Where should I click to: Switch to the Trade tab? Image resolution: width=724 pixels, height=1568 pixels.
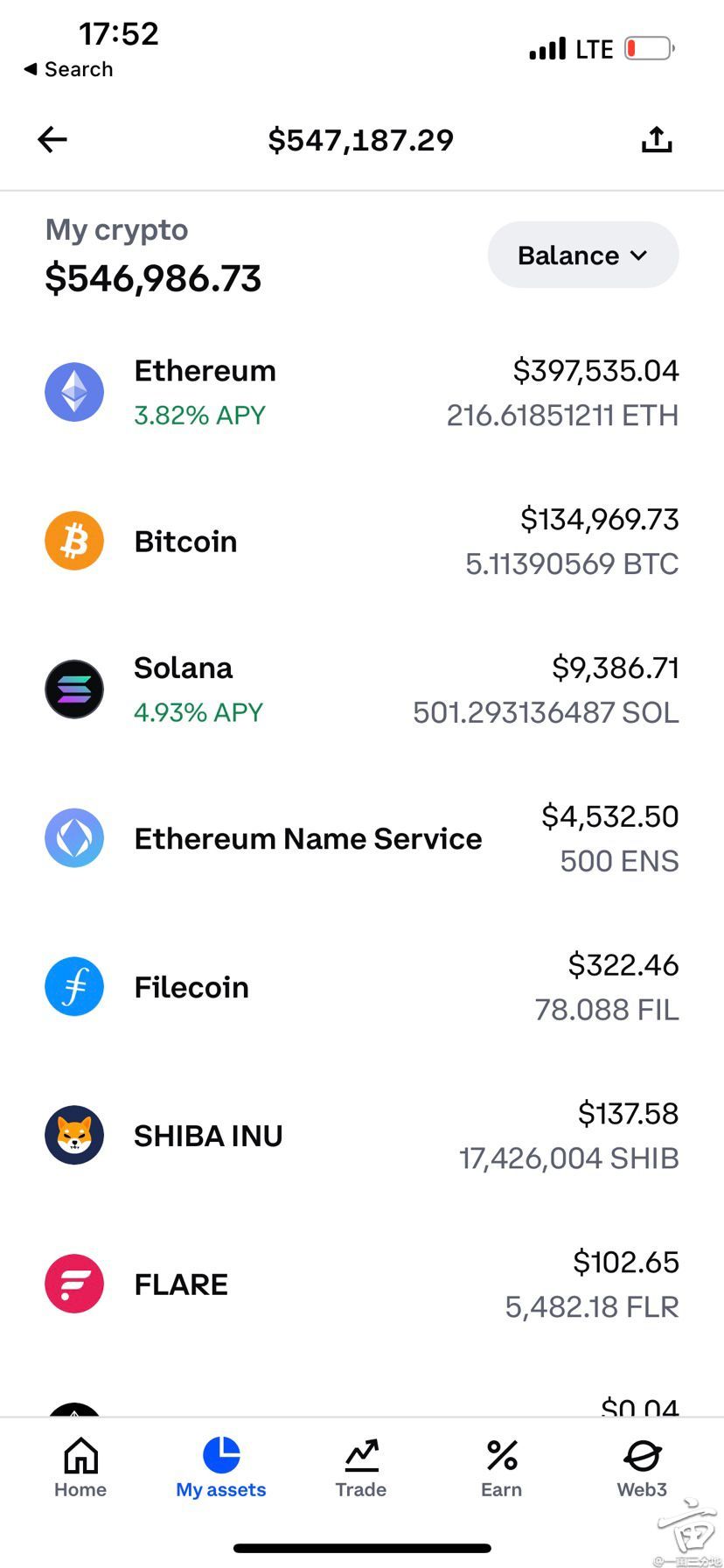[361, 1468]
